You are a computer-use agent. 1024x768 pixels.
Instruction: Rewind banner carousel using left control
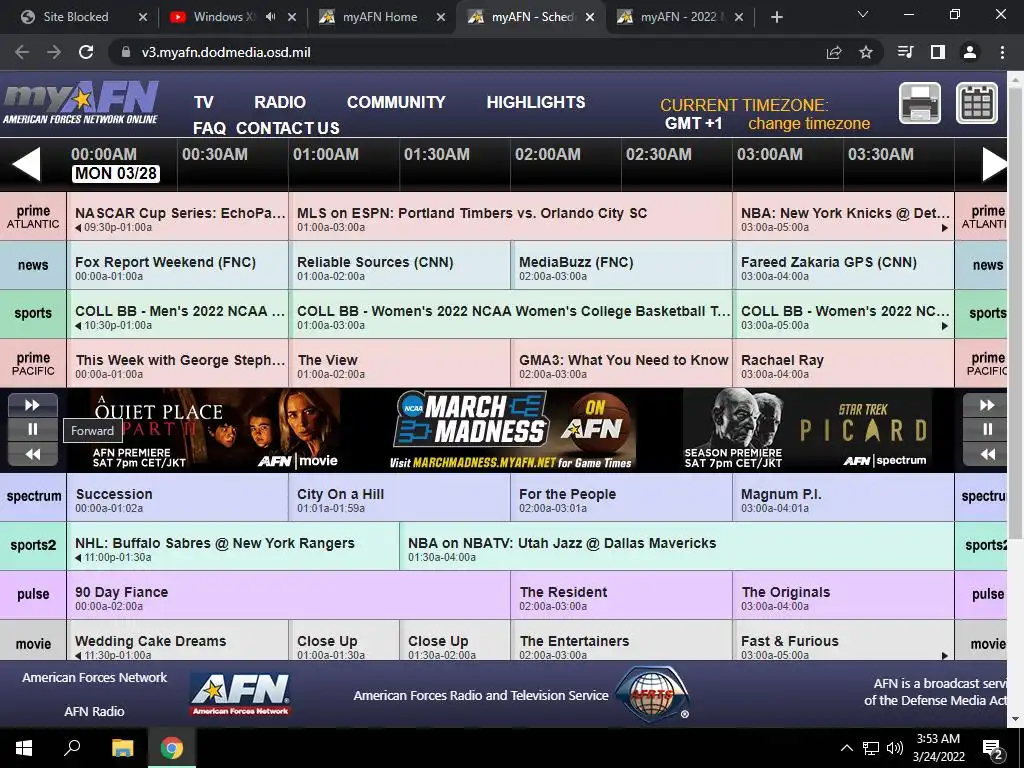click(33, 454)
